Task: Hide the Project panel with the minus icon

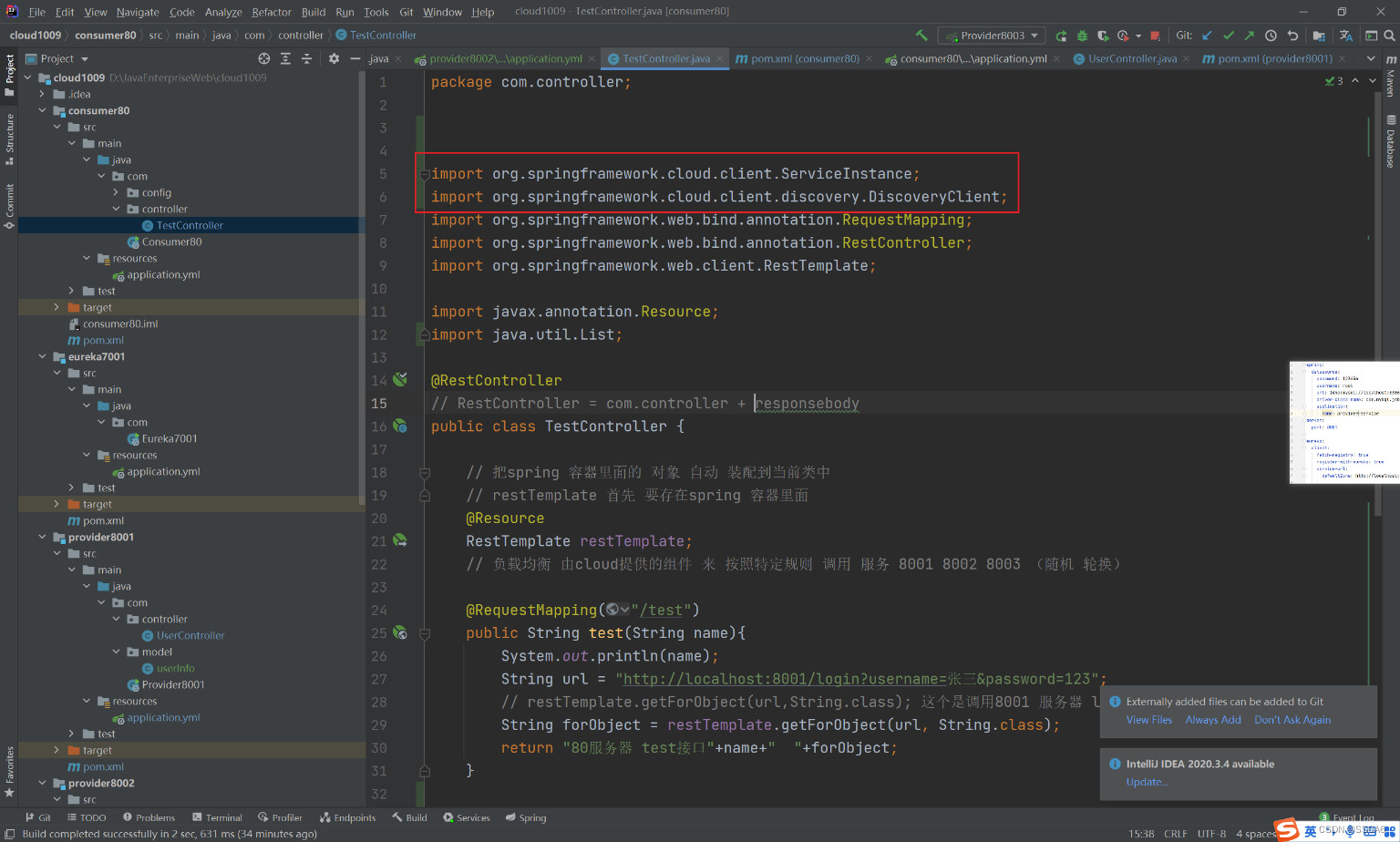Action: pos(355,58)
